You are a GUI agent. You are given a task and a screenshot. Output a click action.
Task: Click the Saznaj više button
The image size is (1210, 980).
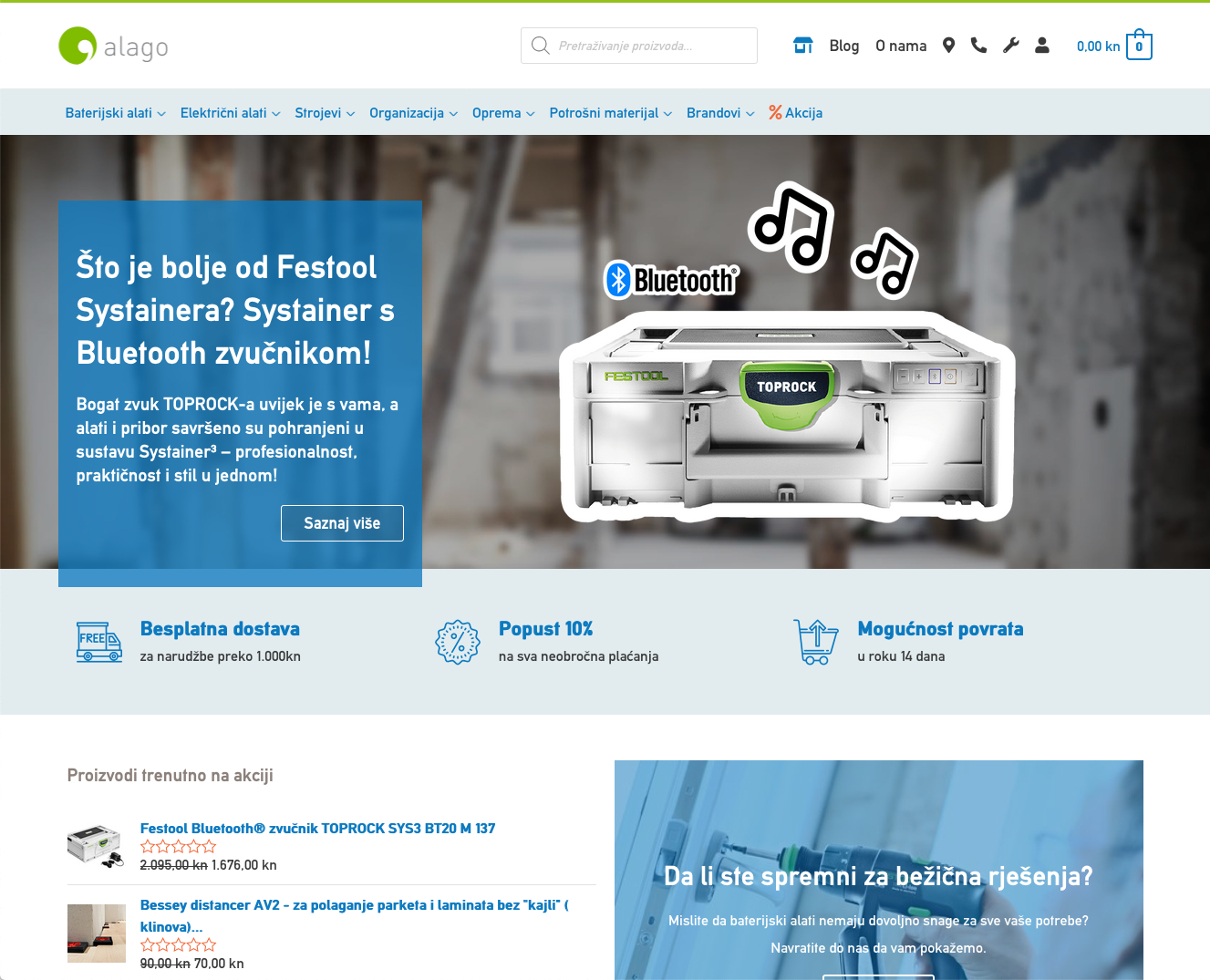click(x=342, y=523)
